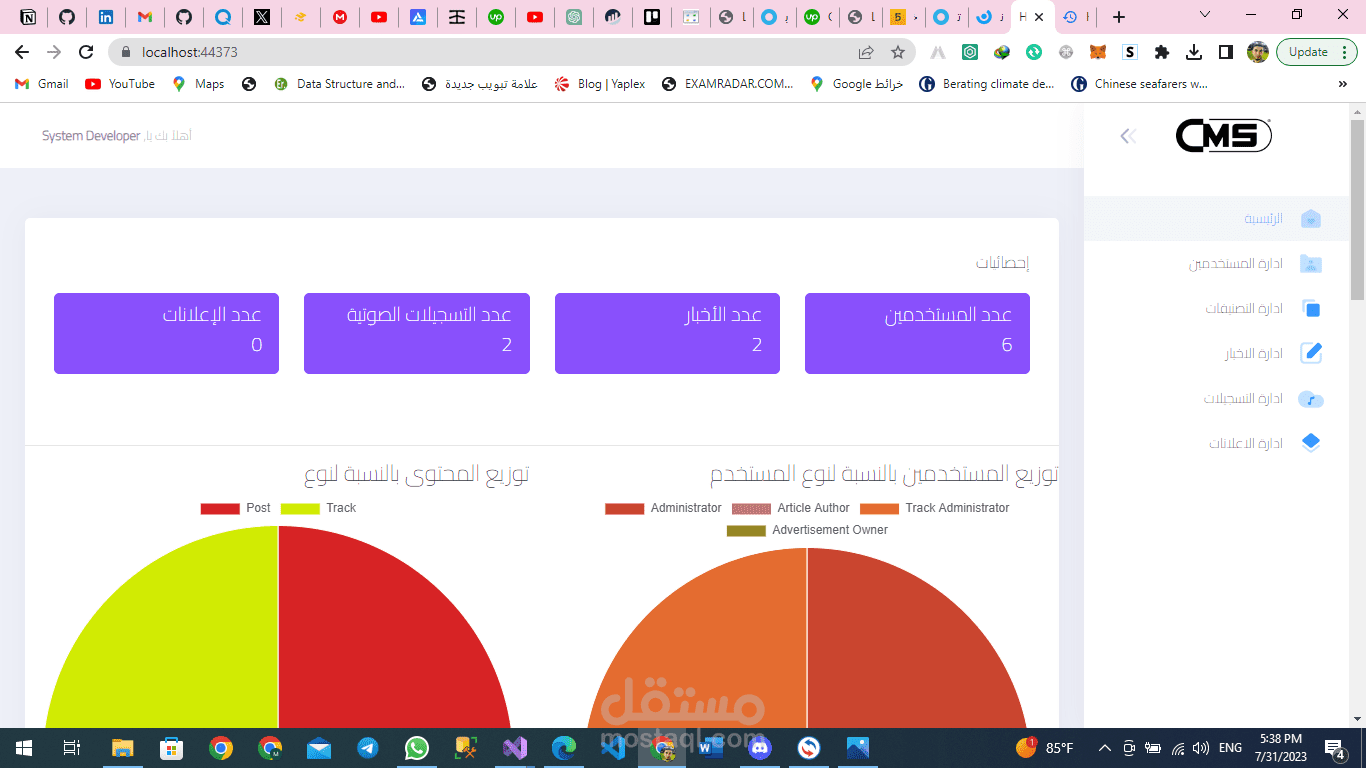1366x768 pixels.
Task: Toggle Chrome side panel
Action: [x=1226, y=52]
